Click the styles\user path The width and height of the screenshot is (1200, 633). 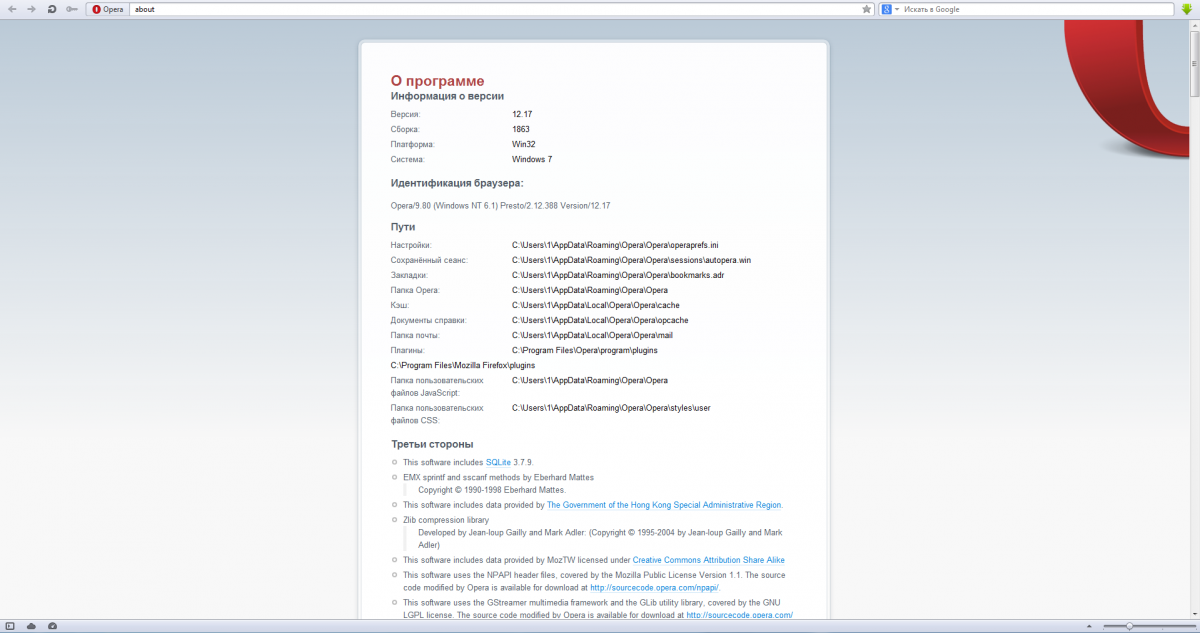pyautogui.click(x=611, y=408)
